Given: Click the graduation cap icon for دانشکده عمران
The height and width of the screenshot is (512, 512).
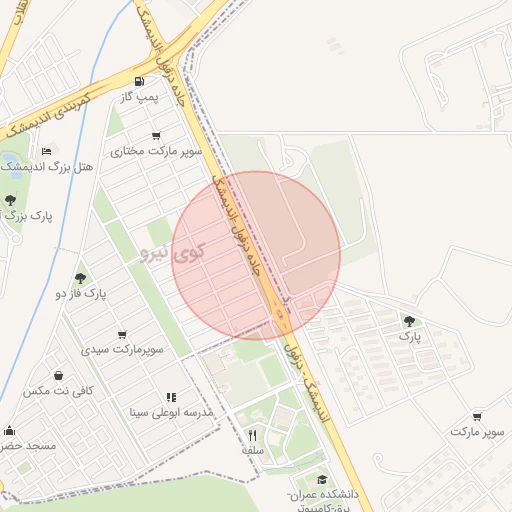Looking at the screenshot, I should point(322,480).
